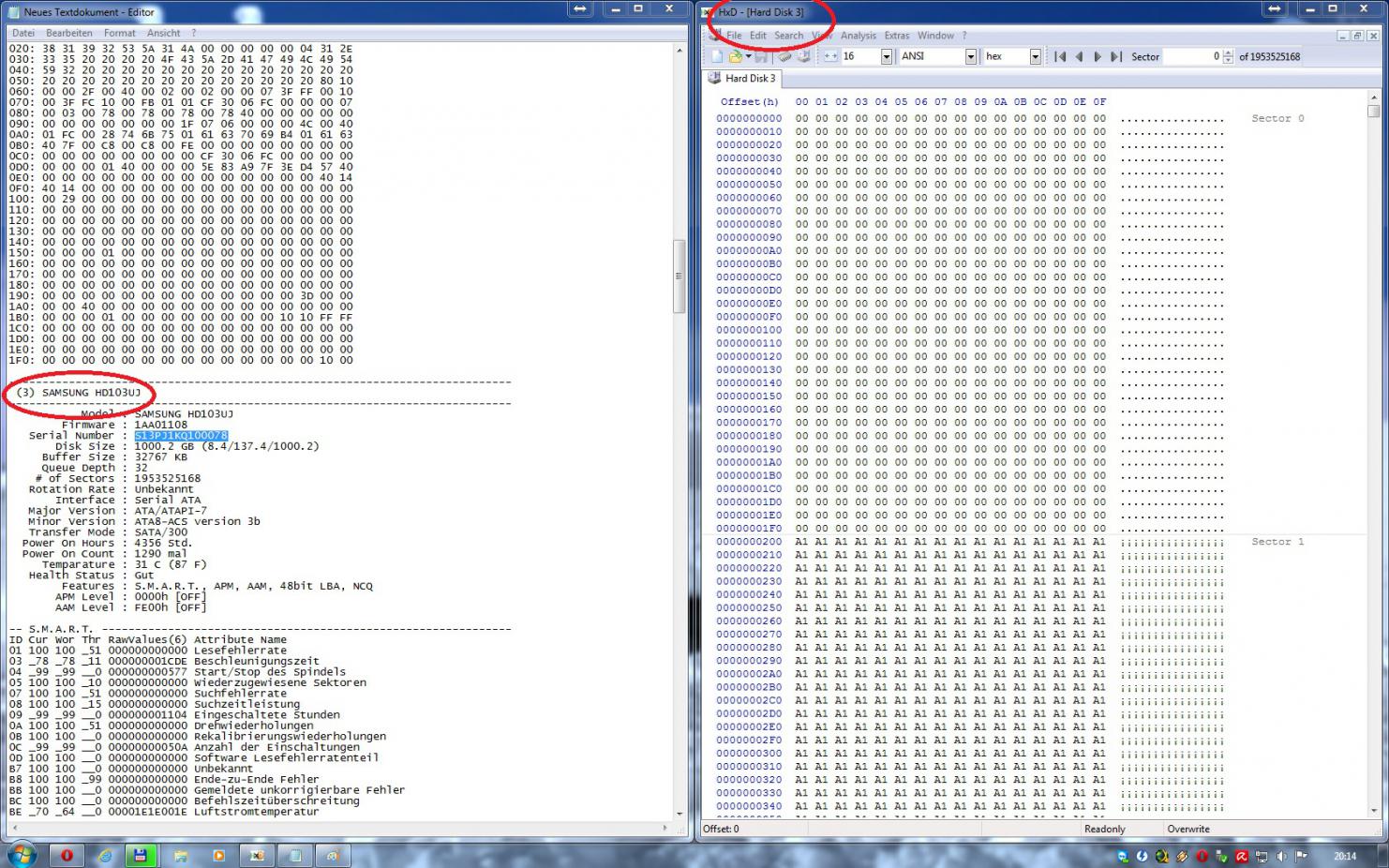Screen dimensions: 1389x868
Task: Go to next sector in HxD
Action: [x=1098, y=56]
